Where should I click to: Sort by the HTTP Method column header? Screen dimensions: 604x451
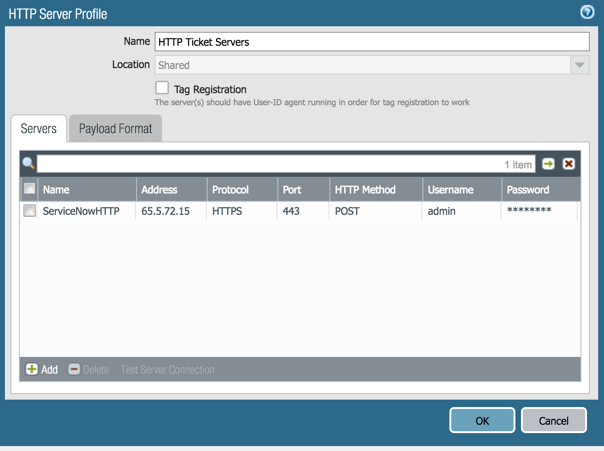coord(376,189)
